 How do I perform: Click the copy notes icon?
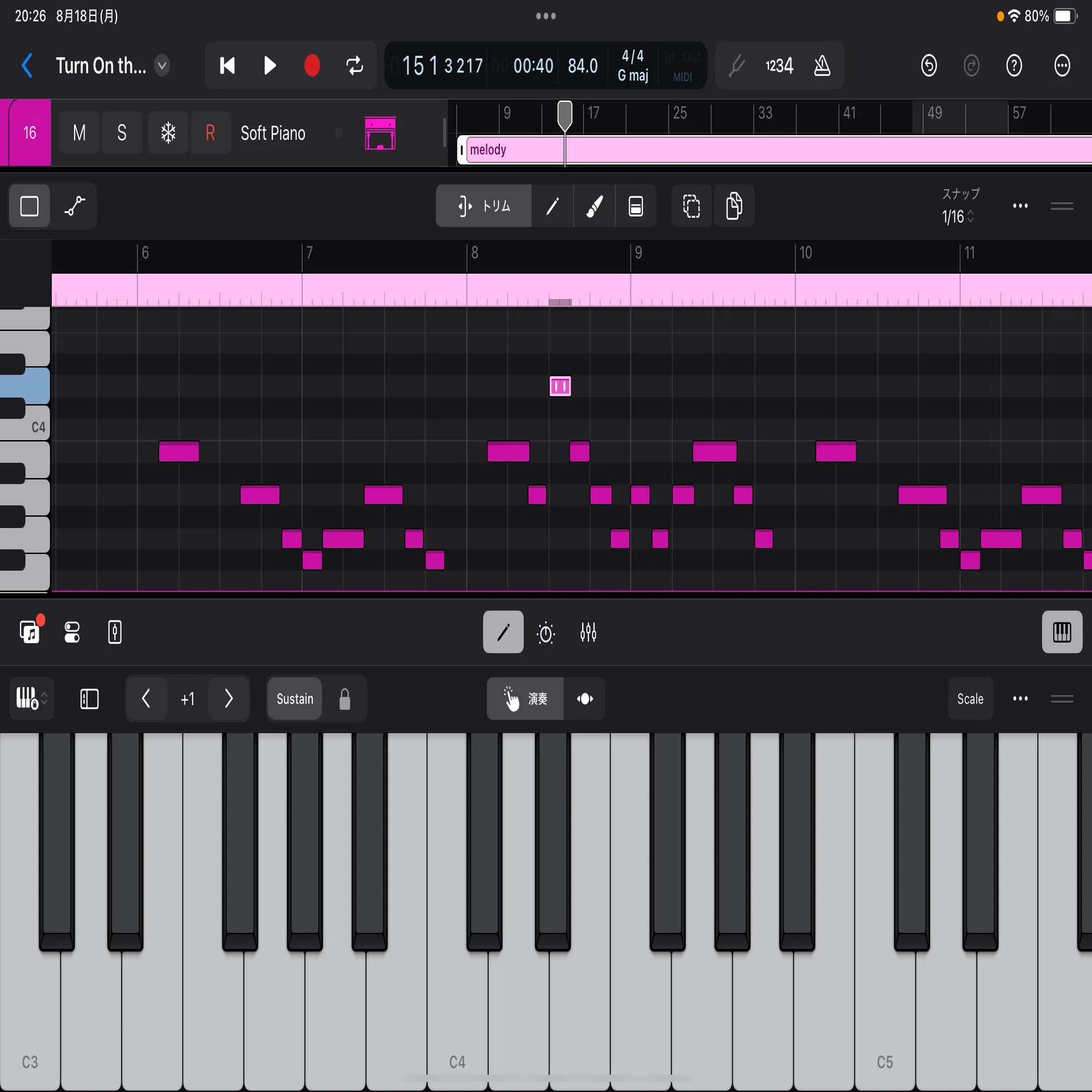click(x=734, y=206)
